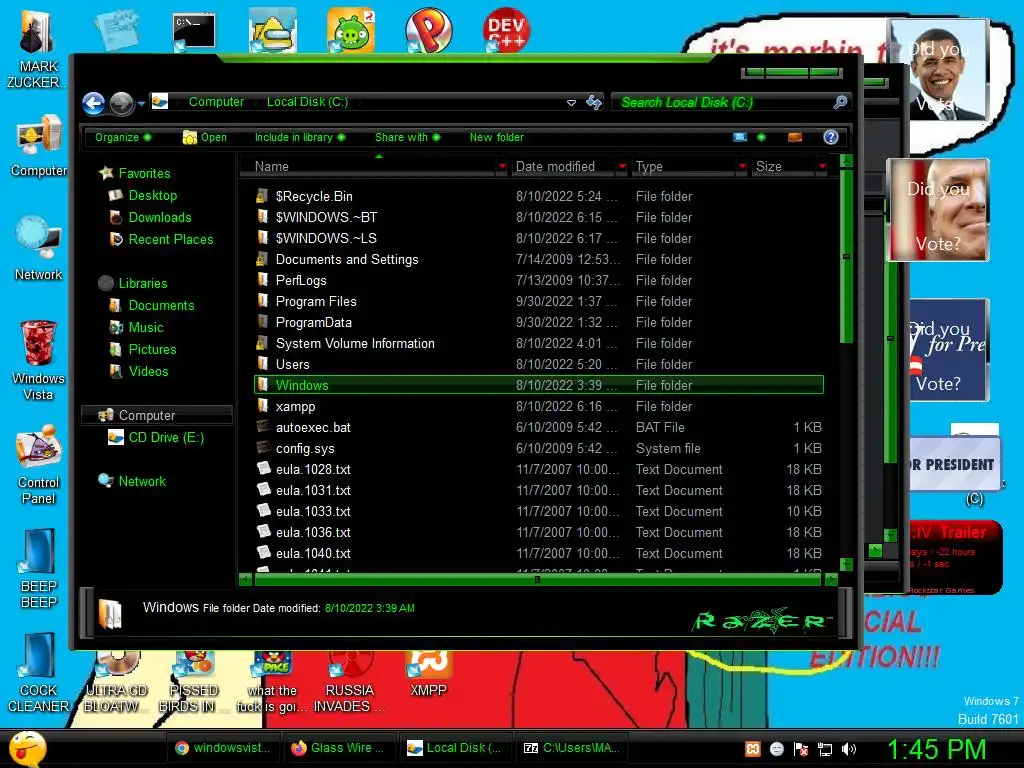Click the blue Help question mark icon
The image size is (1024, 768).
tap(831, 137)
